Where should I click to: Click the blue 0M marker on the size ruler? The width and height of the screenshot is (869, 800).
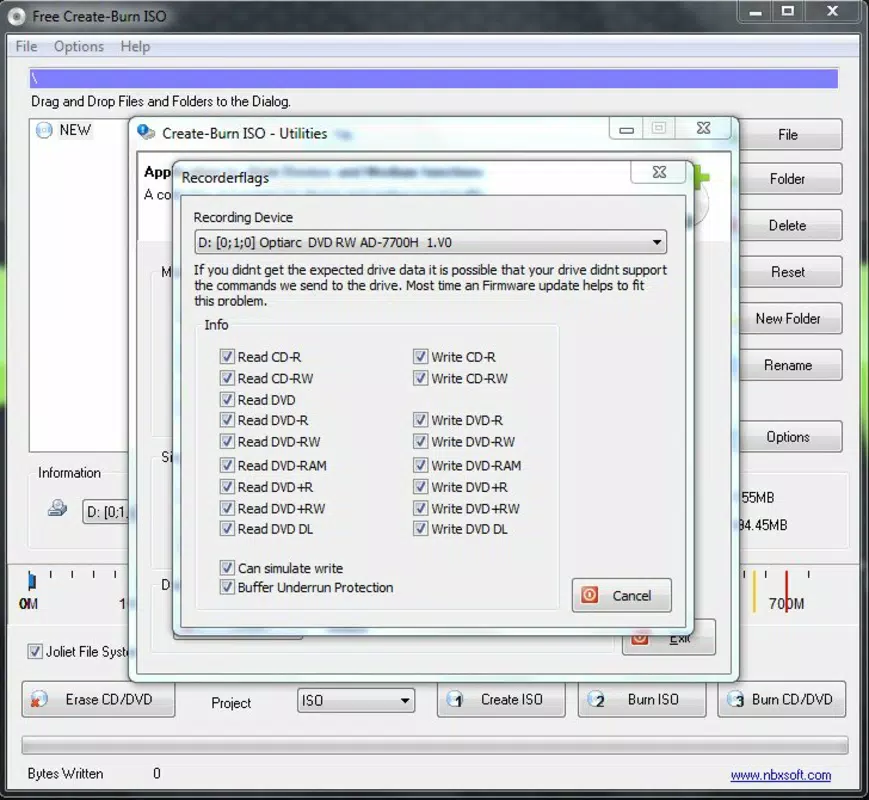32,581
